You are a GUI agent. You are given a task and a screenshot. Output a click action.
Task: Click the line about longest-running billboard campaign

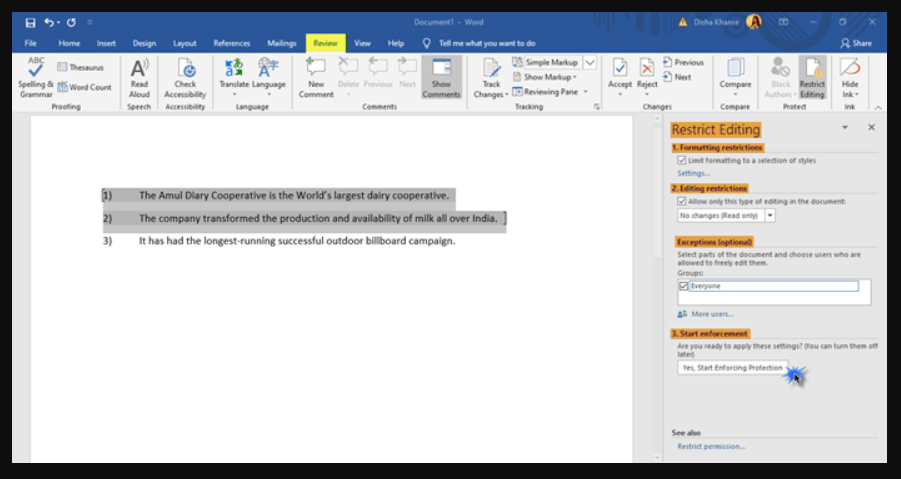pyautogui.click(x=297, y=241)
